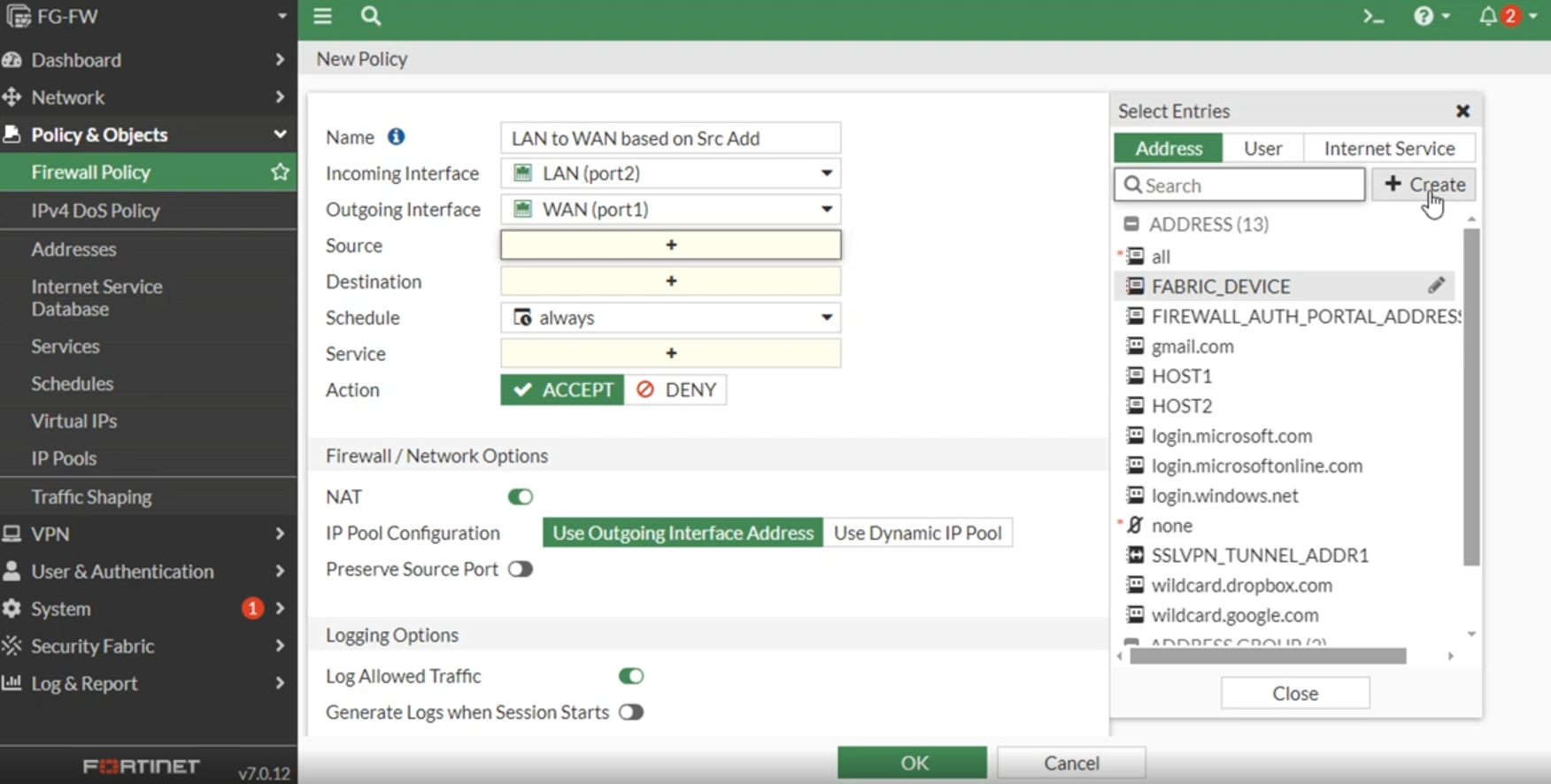Launch the CLI console icon
This screenshot has height=784, width=1551.
click(1373, 16)
